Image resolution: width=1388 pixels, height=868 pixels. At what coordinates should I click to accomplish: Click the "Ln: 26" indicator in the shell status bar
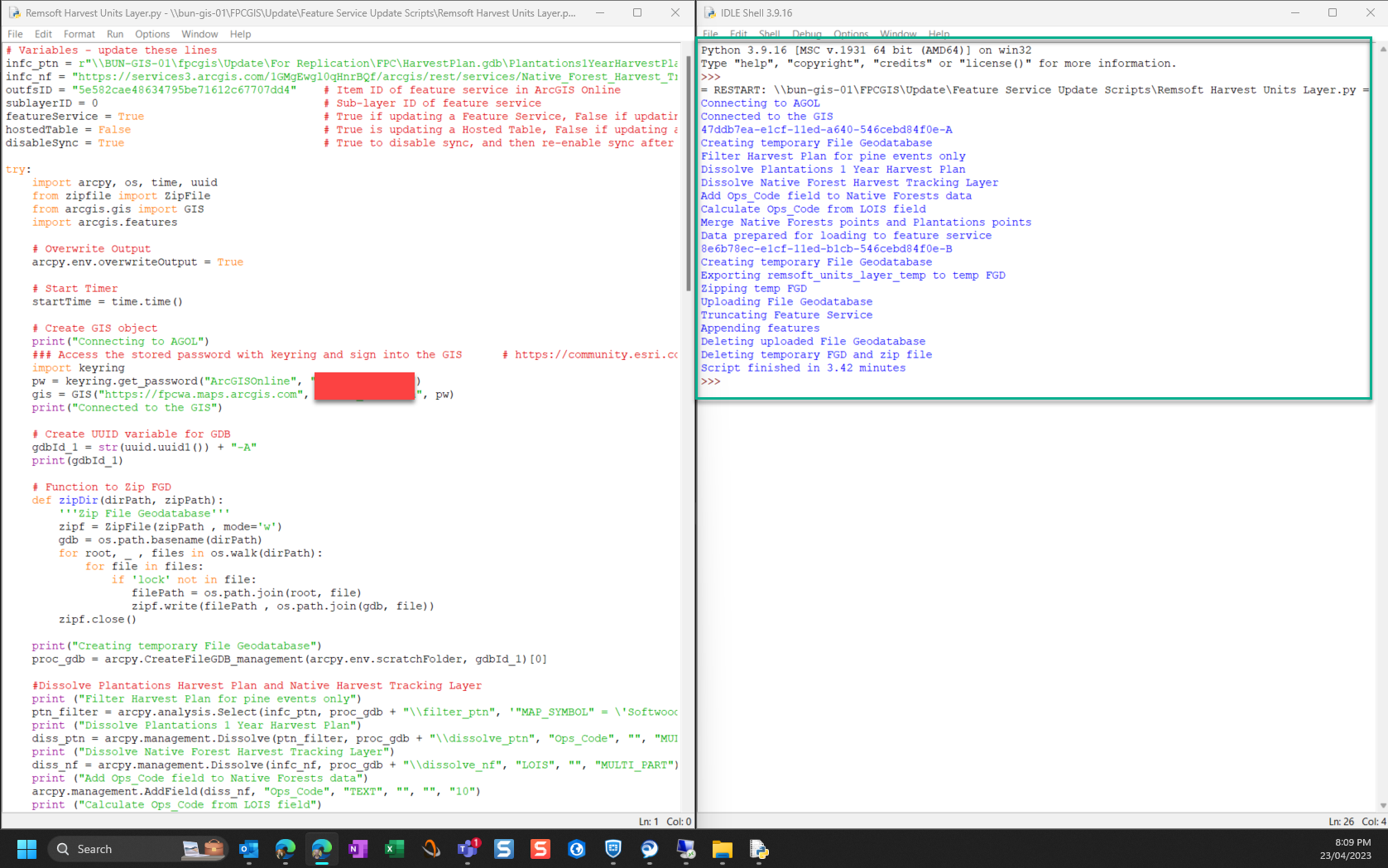click(x=1341, y=822)
